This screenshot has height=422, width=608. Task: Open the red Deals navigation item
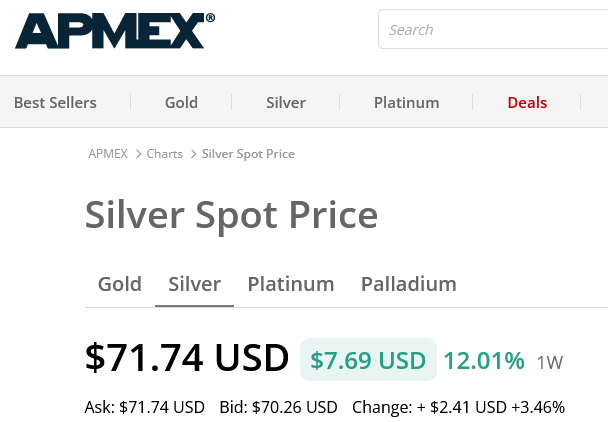(x=527, y=102)
